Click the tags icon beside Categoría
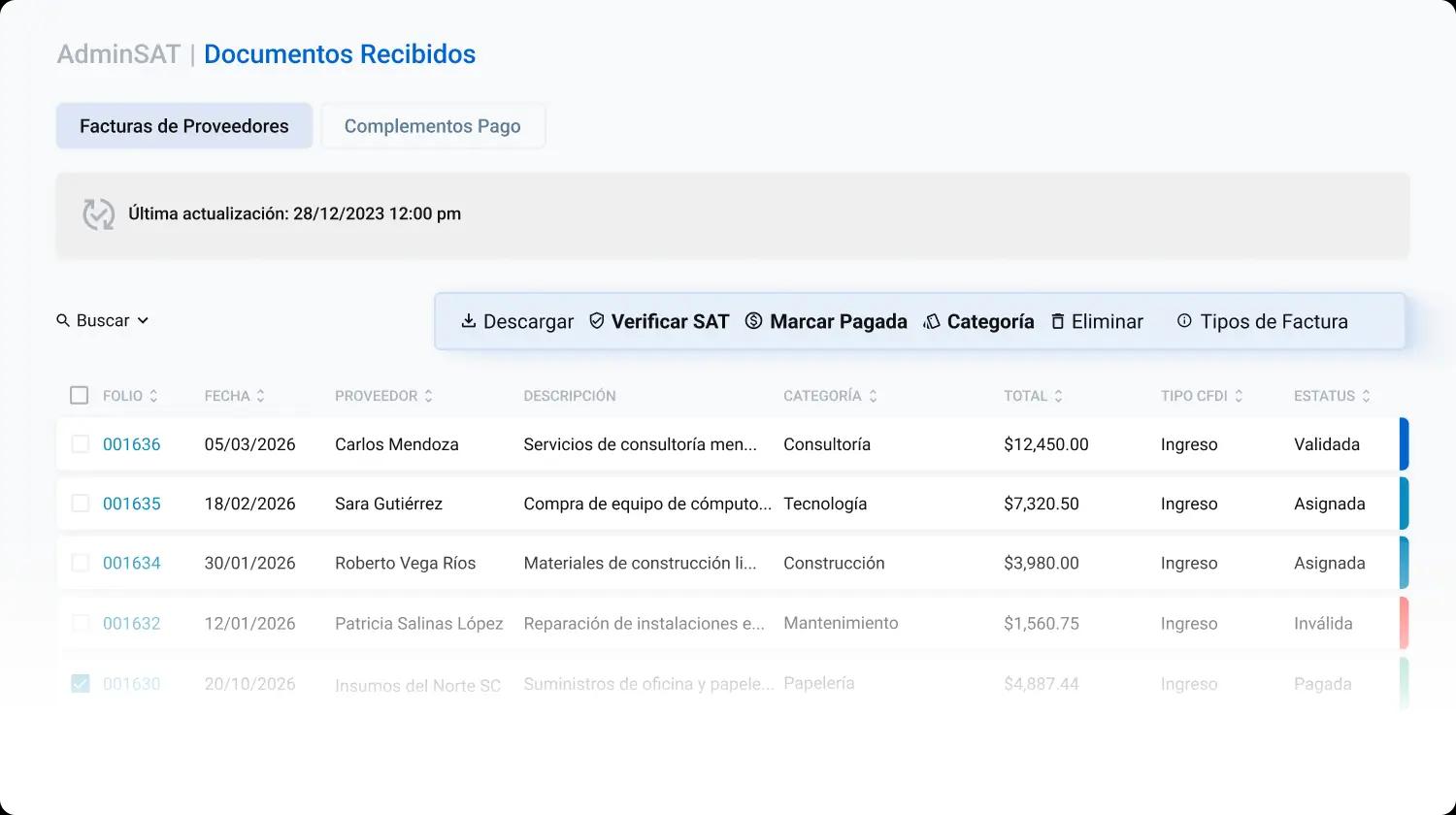This screenshot has height=815, width=1456. [932, 321]
